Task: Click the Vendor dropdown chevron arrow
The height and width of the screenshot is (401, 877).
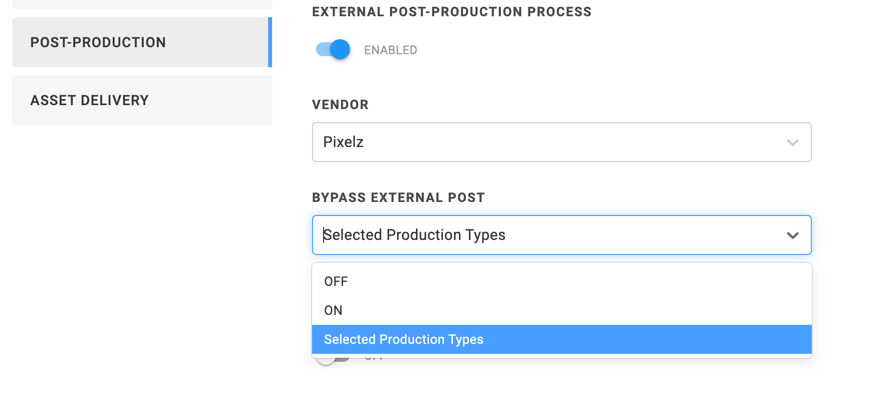Action: 792,143
